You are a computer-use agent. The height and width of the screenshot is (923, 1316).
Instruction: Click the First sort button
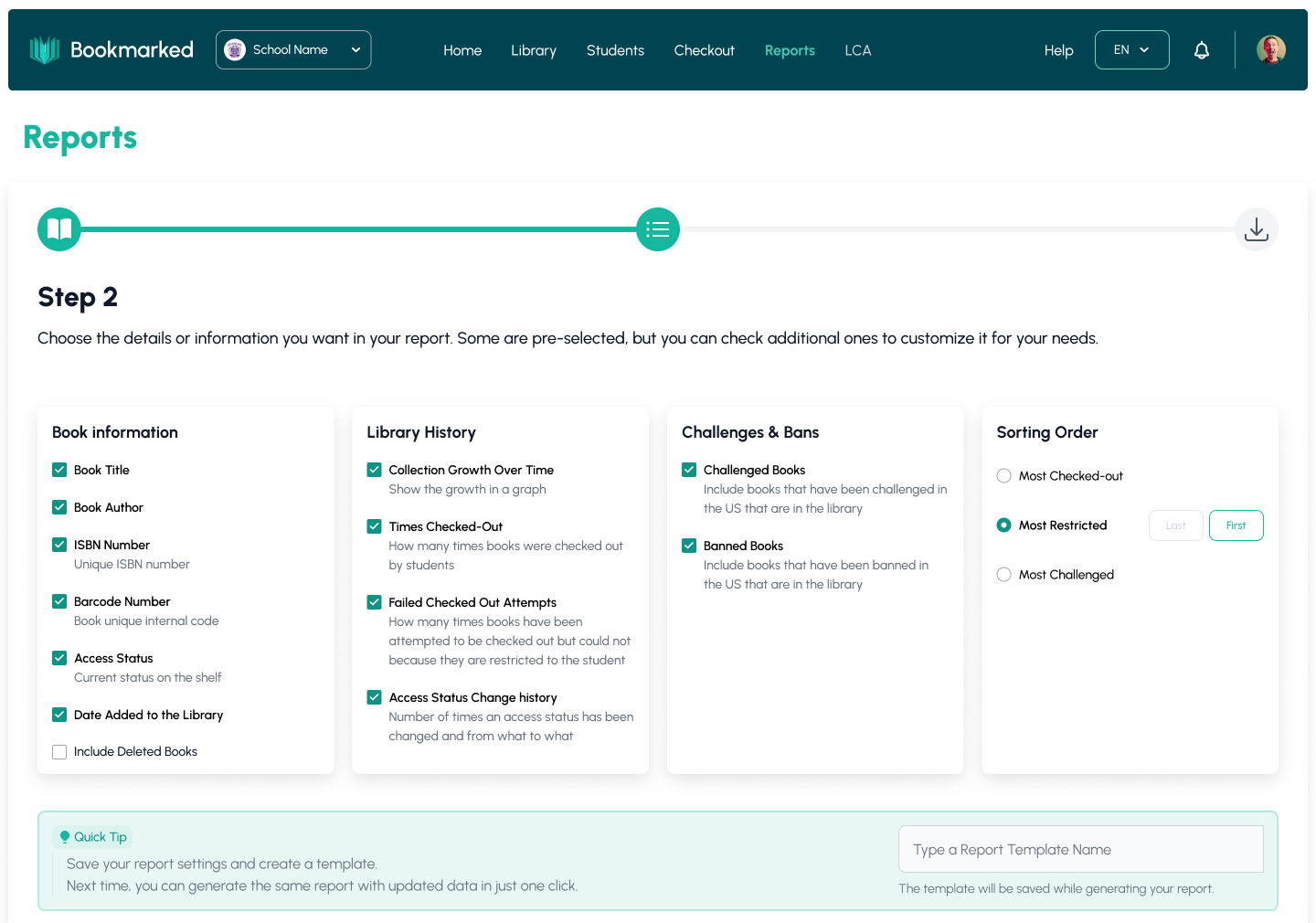pos(1236,525)
